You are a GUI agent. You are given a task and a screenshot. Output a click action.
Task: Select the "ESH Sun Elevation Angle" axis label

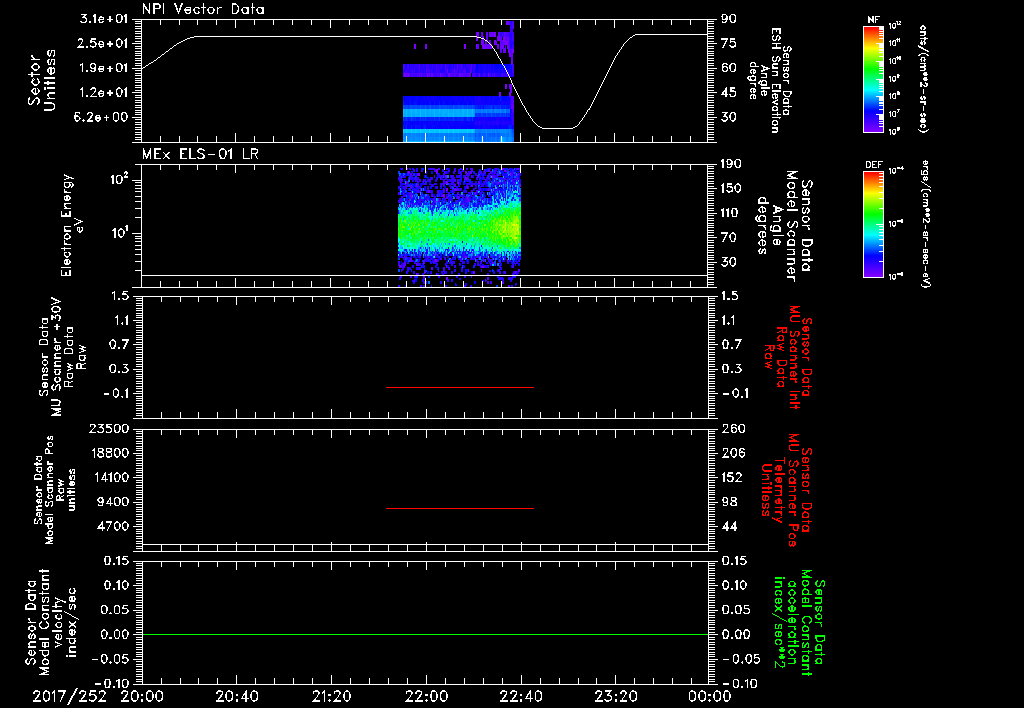click(769, 80)
